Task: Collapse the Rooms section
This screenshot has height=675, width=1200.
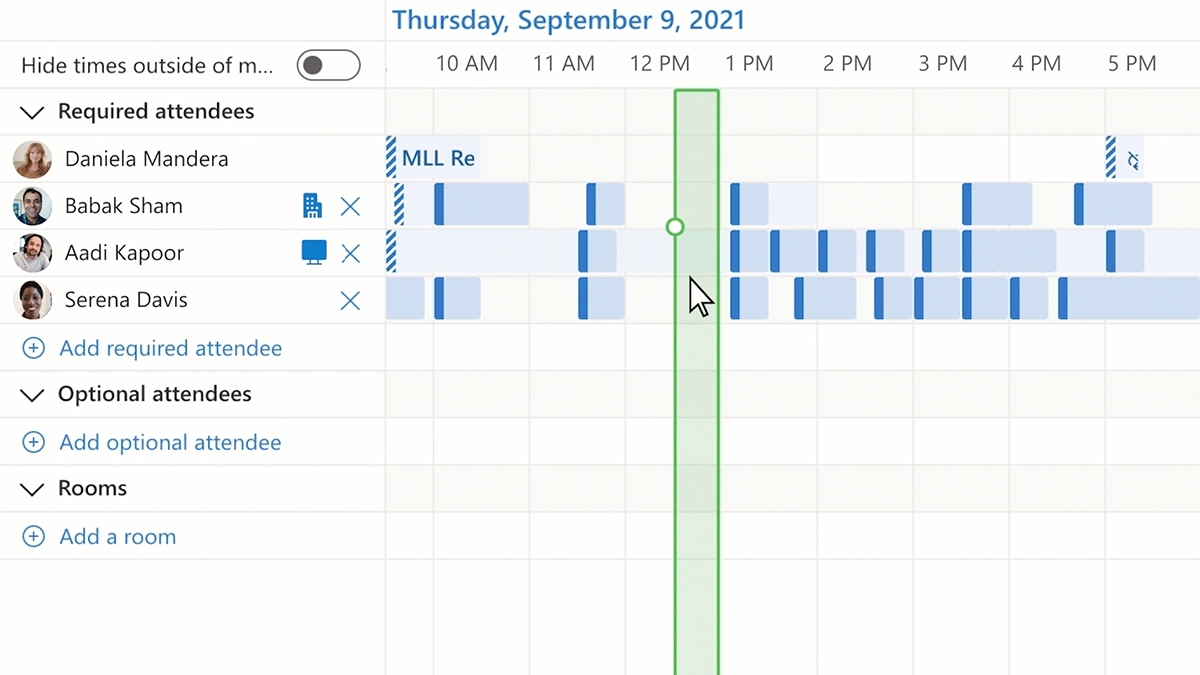Action: pyautogui.click(x=33, y=489)
